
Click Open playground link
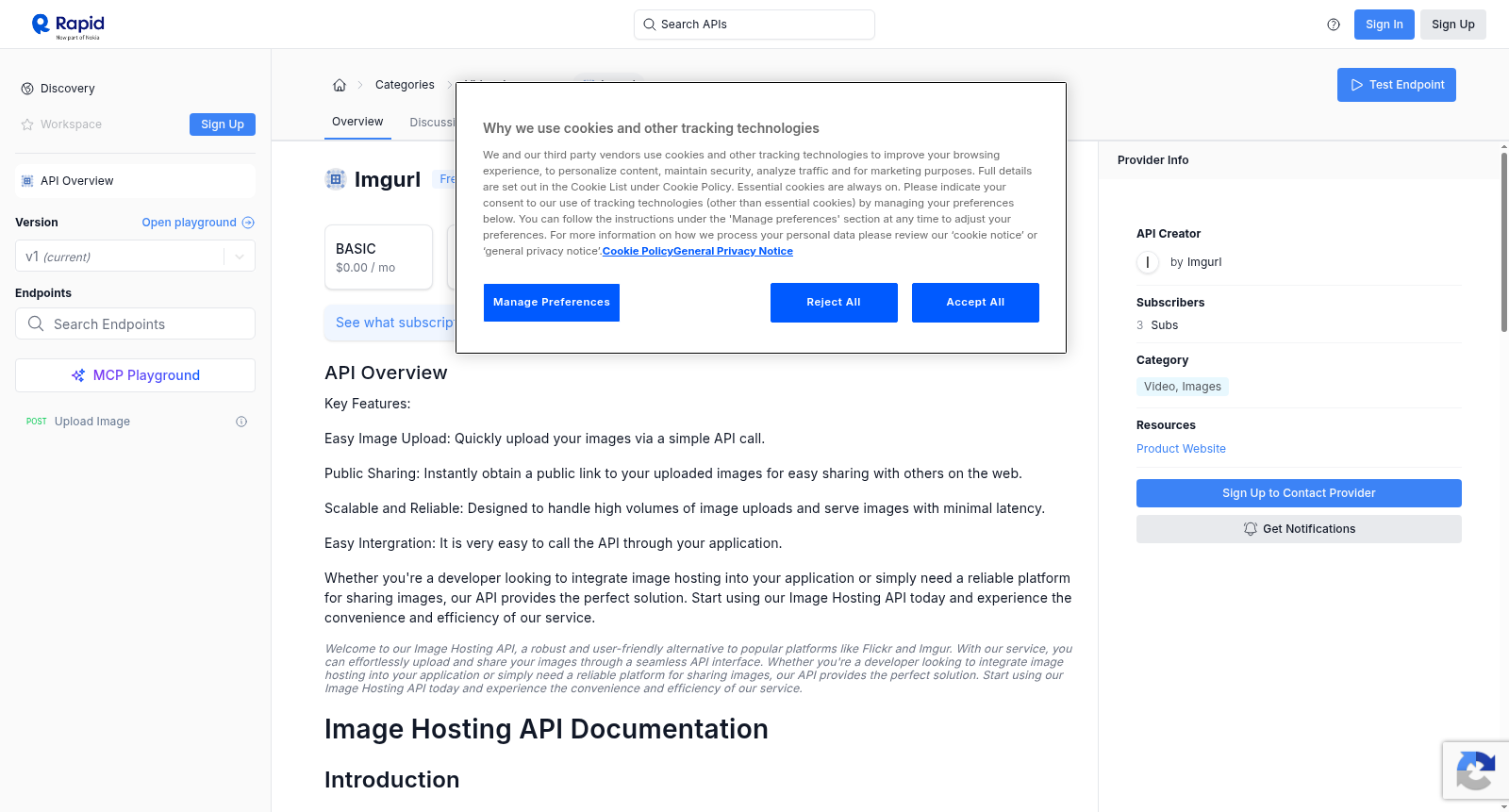[189, 223]
